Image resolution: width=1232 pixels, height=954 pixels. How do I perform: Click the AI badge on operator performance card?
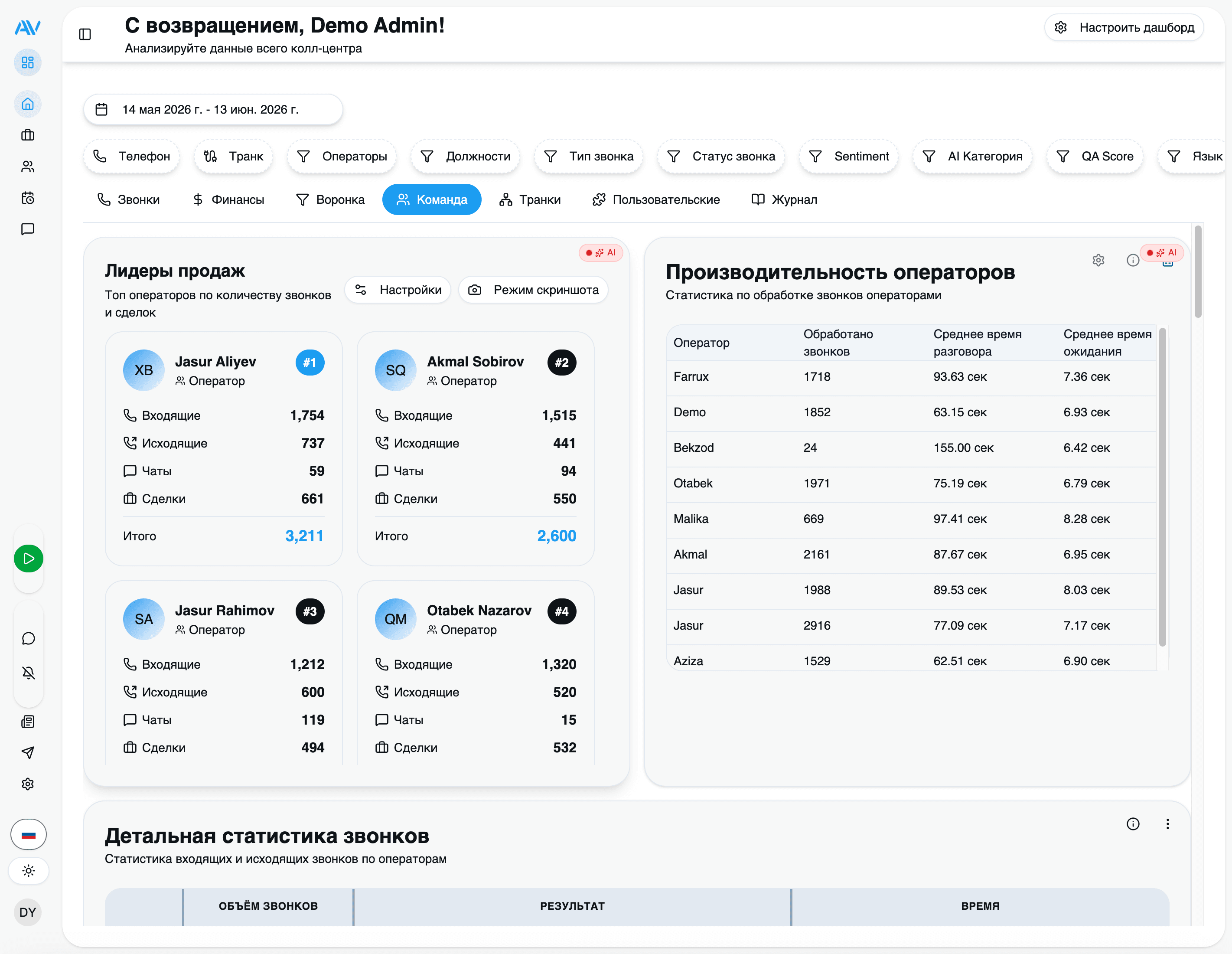coord(1162,253)
